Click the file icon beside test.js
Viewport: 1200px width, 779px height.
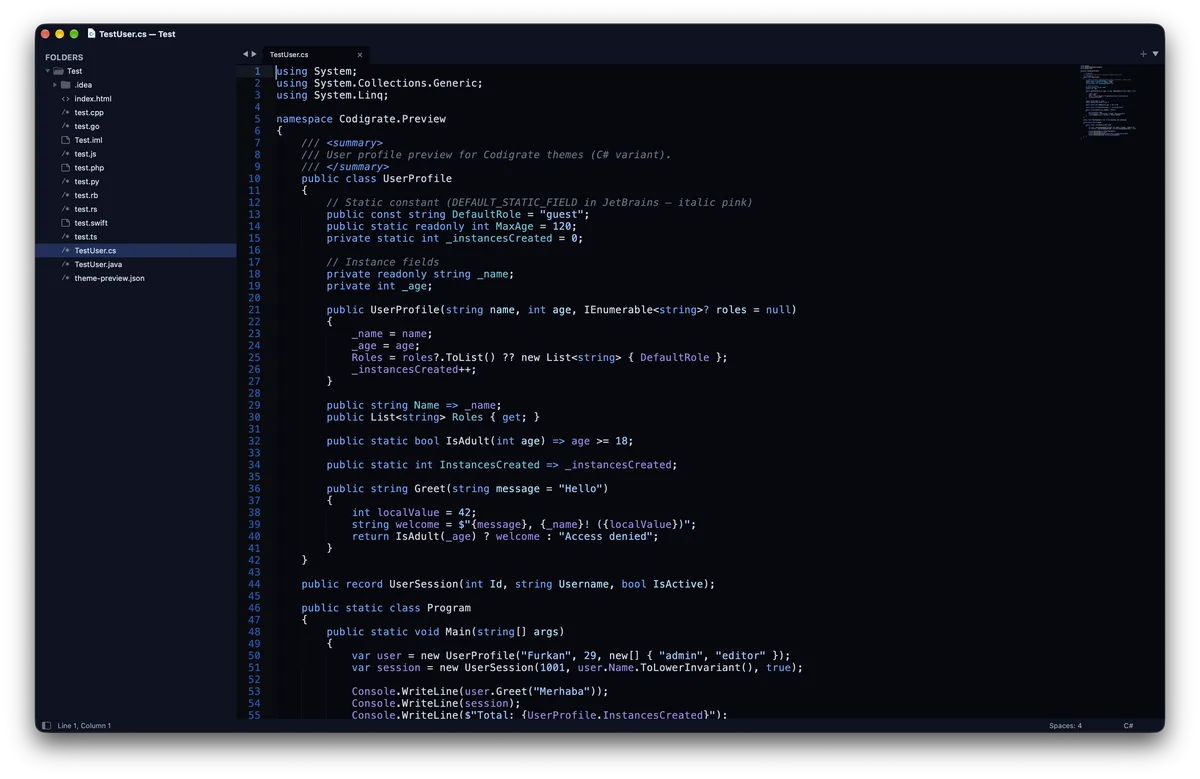click(x=66, y=154)
